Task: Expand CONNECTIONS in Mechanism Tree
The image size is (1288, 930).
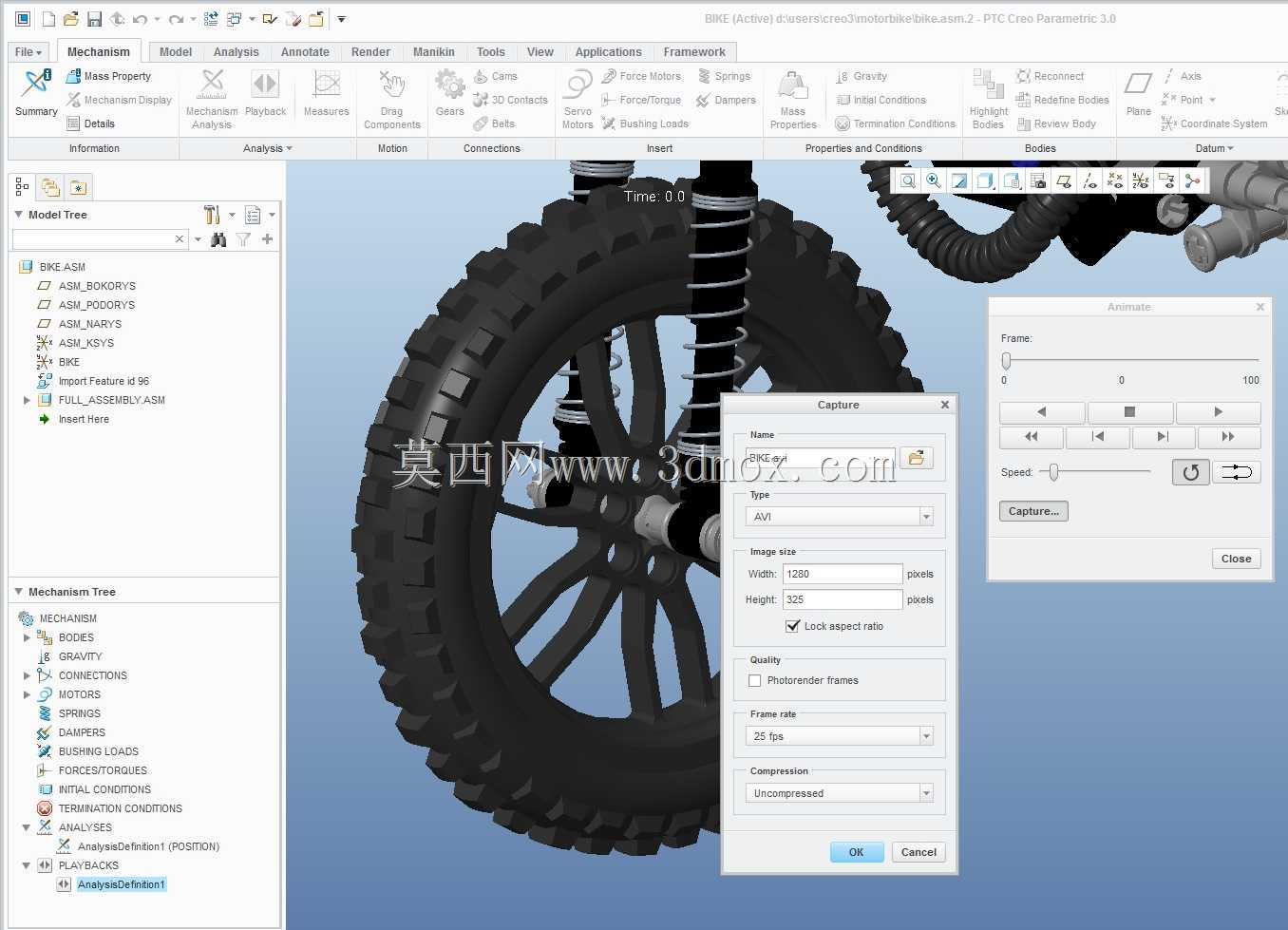Action: click(x=27, y=675)
